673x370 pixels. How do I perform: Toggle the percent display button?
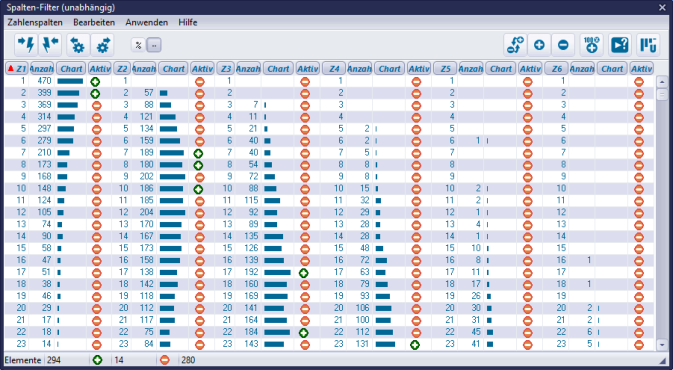point(138,45)
